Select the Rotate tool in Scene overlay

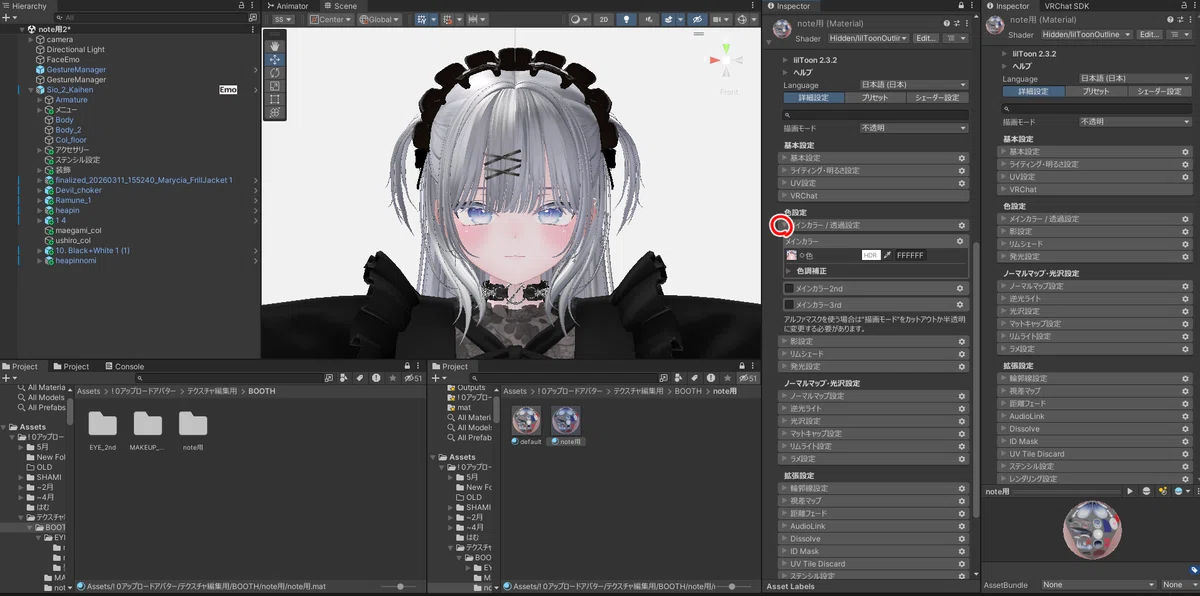(x=275, y=73)
